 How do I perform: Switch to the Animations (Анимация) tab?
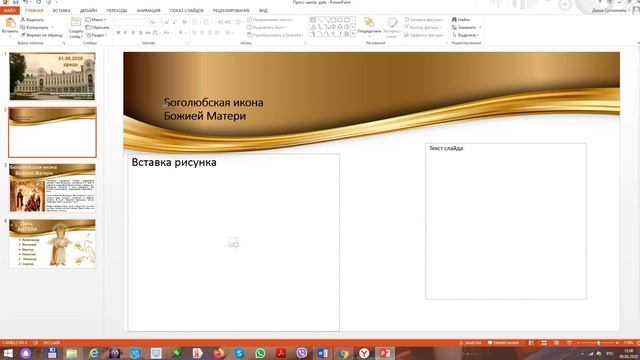tap(149, 11)
